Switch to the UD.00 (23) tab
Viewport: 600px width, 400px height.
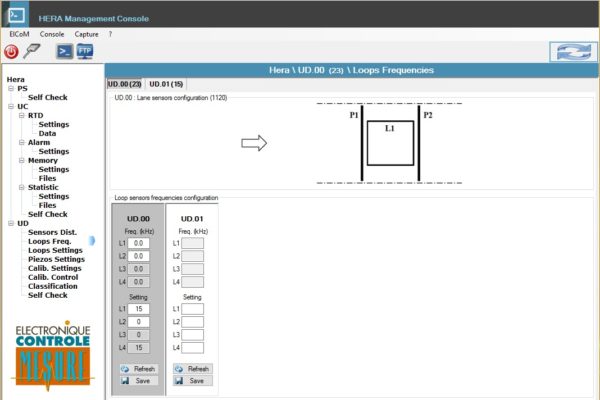pyautogui.click(x=125, y=84)
